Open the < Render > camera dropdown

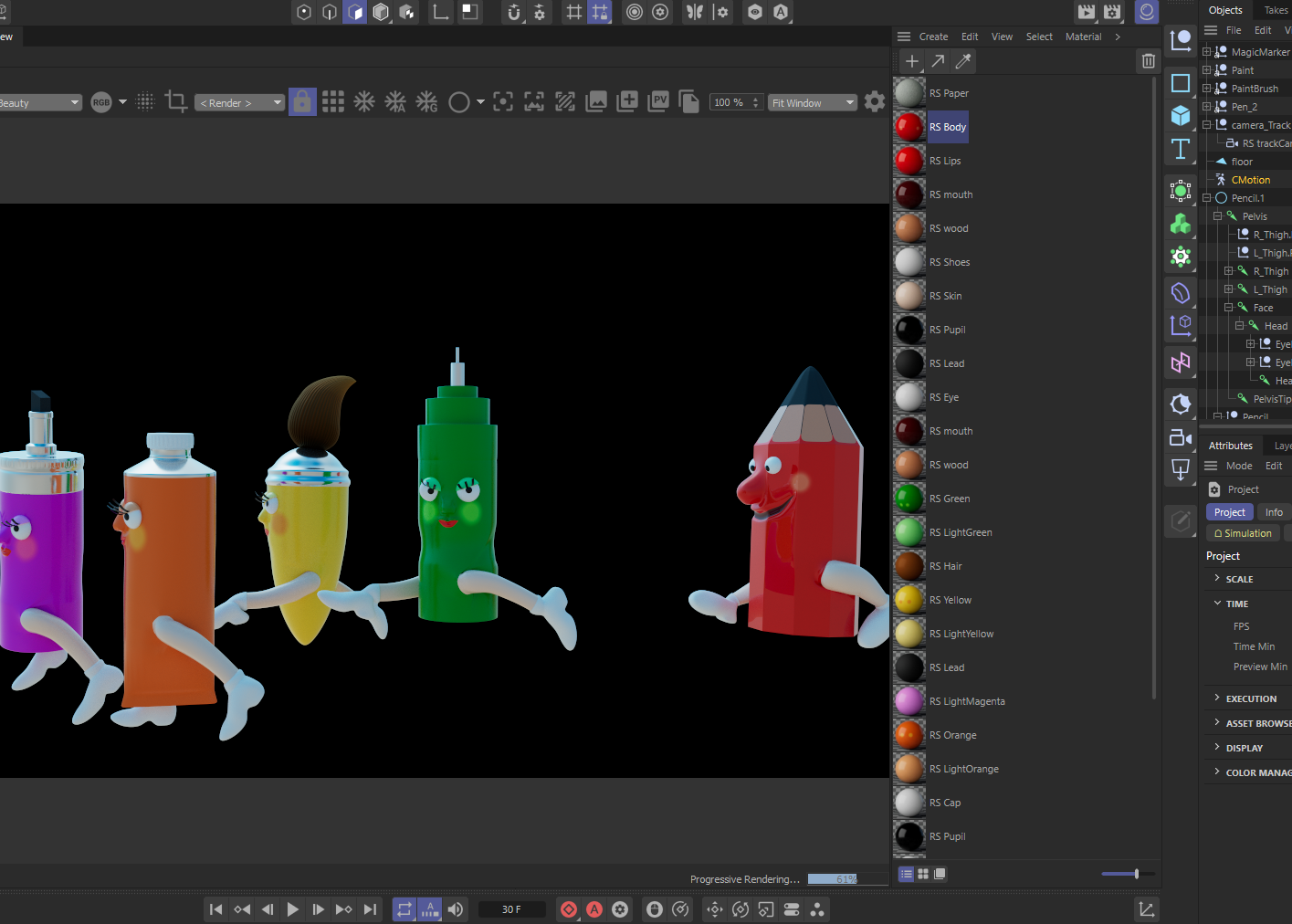tap(240, 103)
